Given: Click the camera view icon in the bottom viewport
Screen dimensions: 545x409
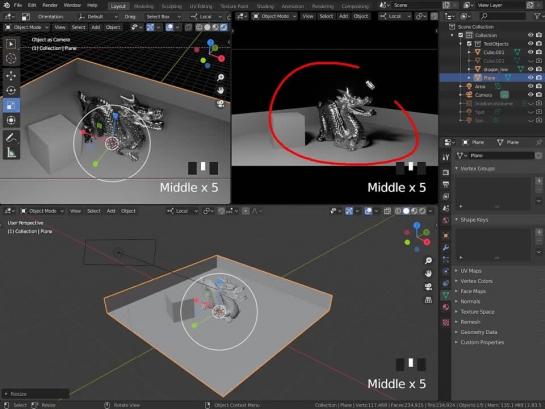Looking at the screenshot, I should point(428,287).
